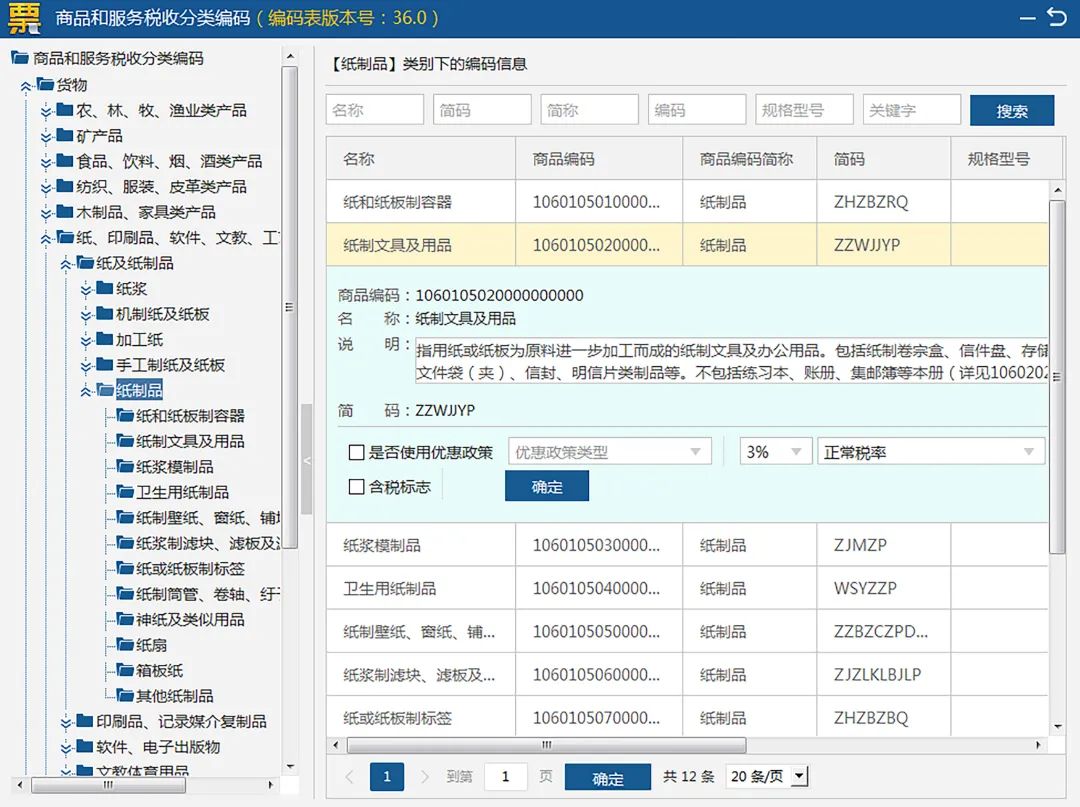Click the 简码 column header

pyautogui.click(x=884, y=158)
